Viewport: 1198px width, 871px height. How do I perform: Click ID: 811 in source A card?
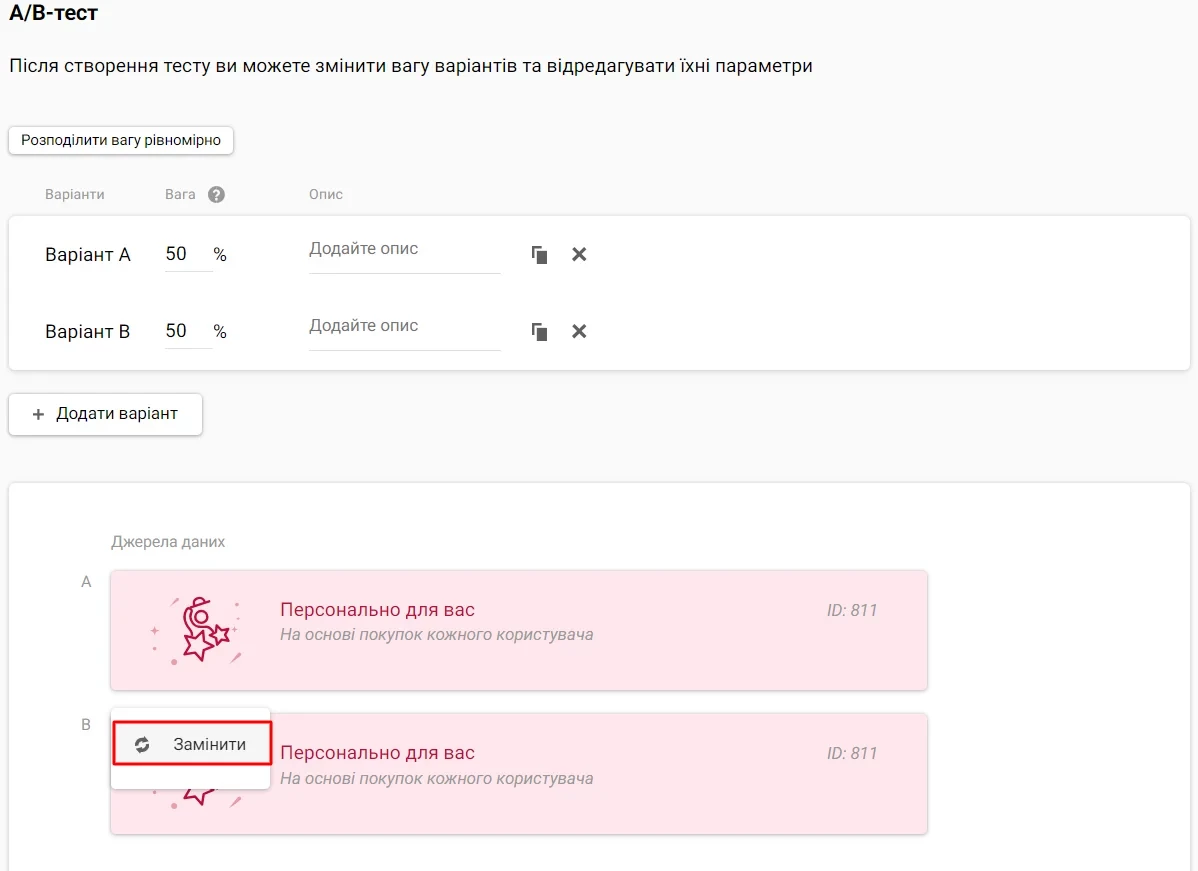click(852, 610)
